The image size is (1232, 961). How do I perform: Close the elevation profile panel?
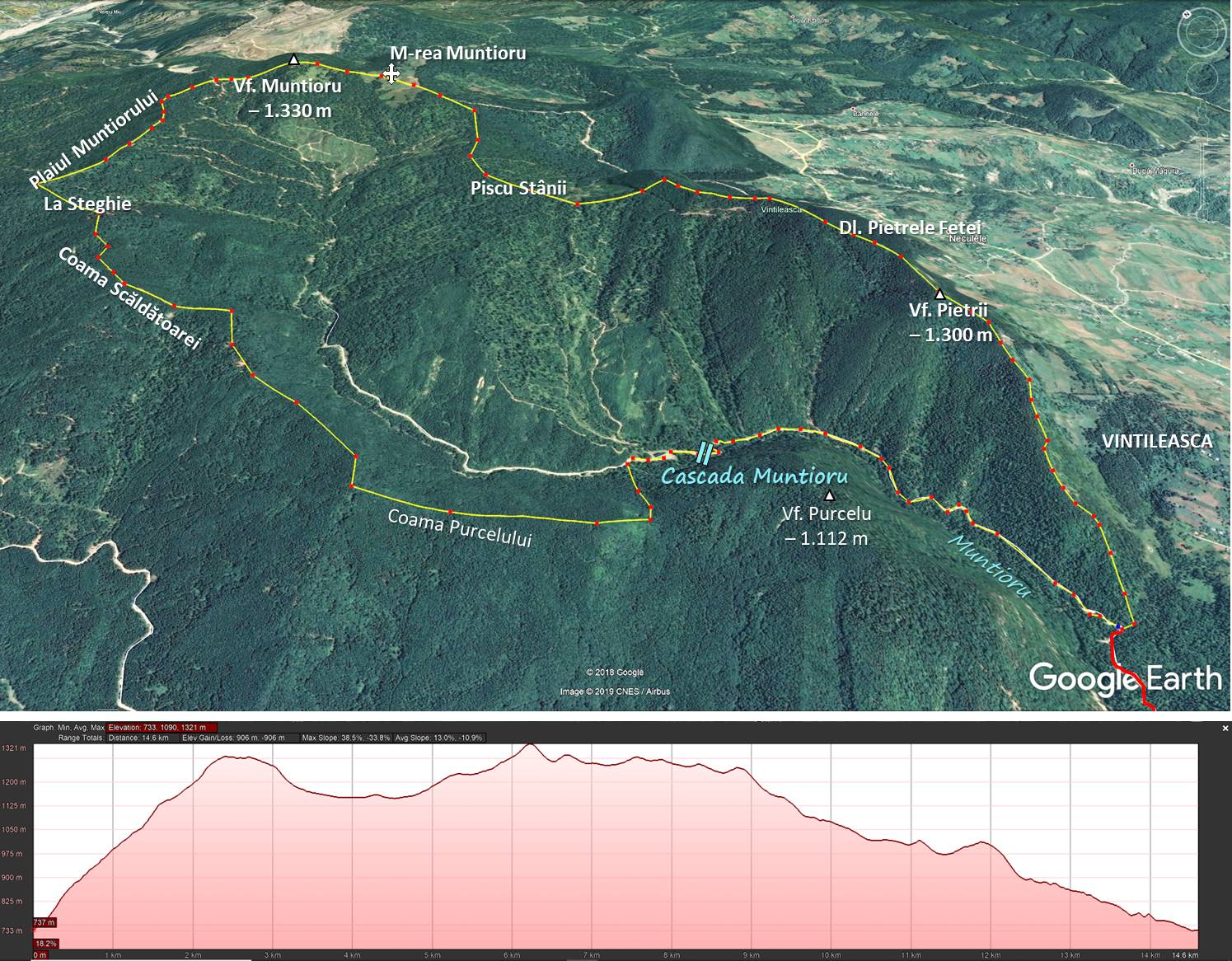pos(1225,728)
